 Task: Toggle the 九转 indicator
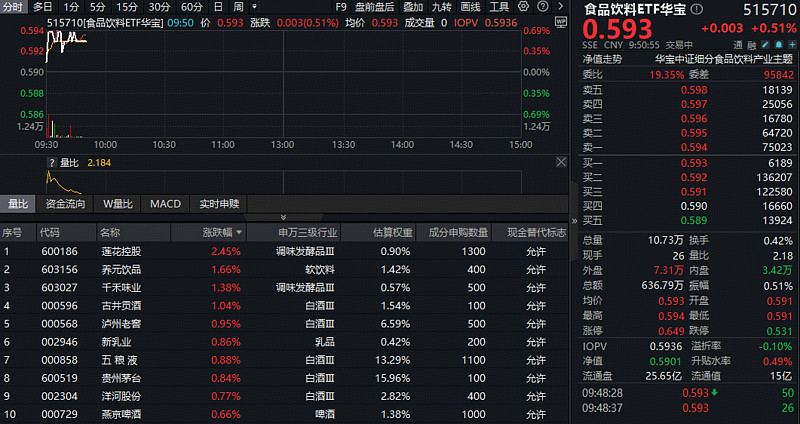coord(441,7)
